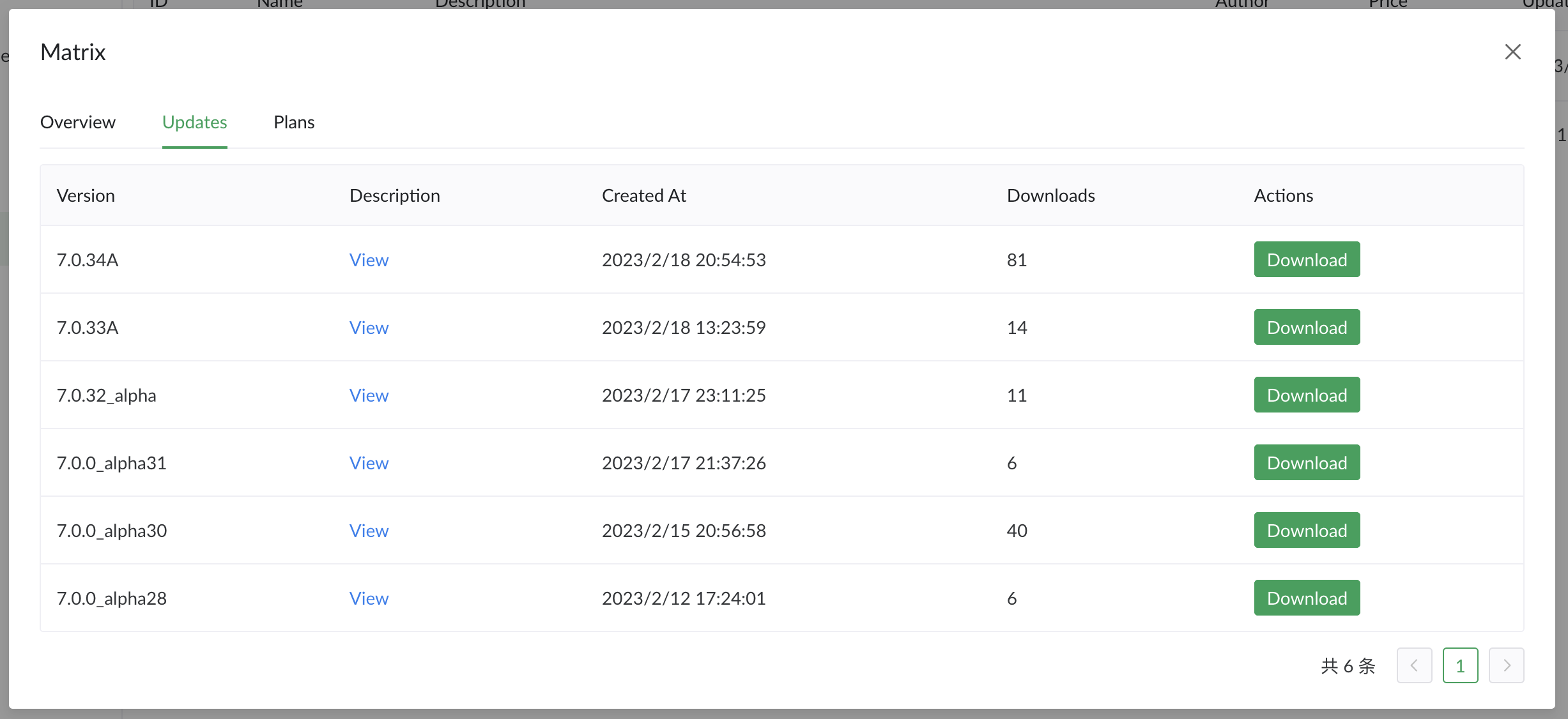
Task: Download version 7.0.0_alpha30
Action: [1307, 530]
